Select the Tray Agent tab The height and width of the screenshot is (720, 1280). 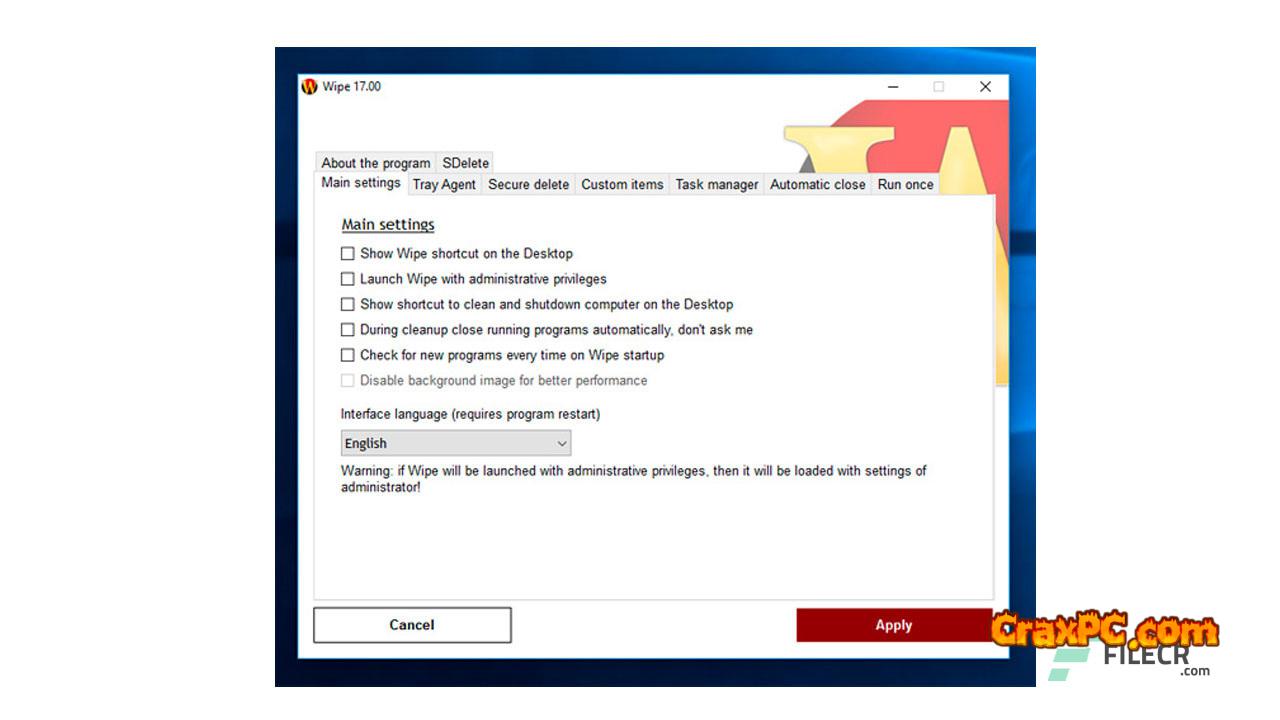point(444,184)
